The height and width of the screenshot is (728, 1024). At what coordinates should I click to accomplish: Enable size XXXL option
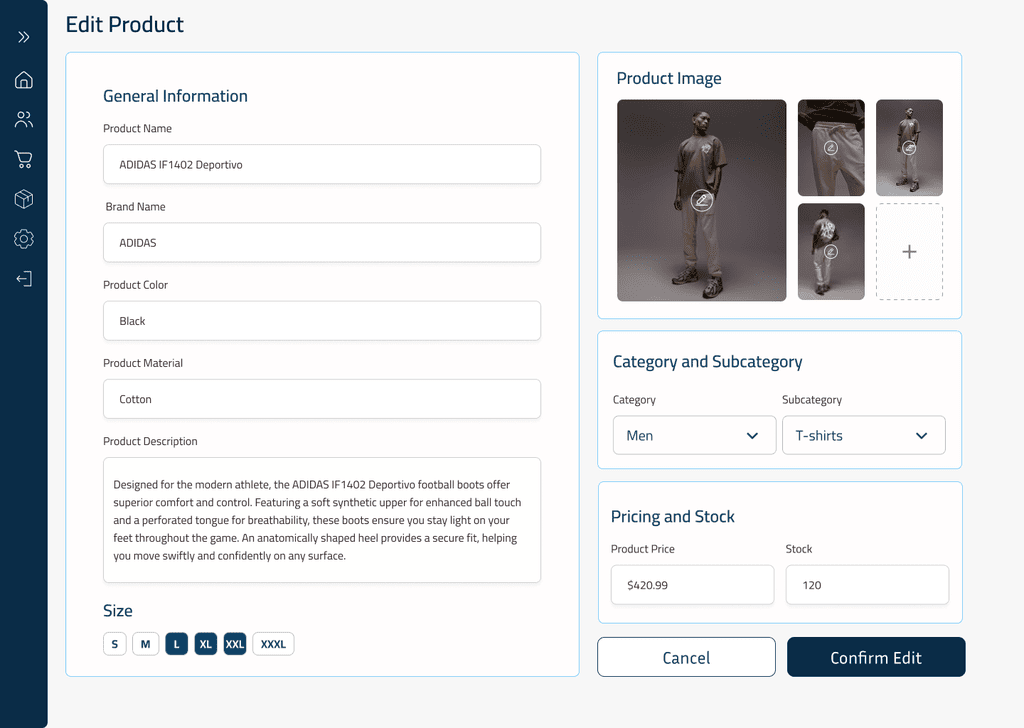[x=273, y=644]
